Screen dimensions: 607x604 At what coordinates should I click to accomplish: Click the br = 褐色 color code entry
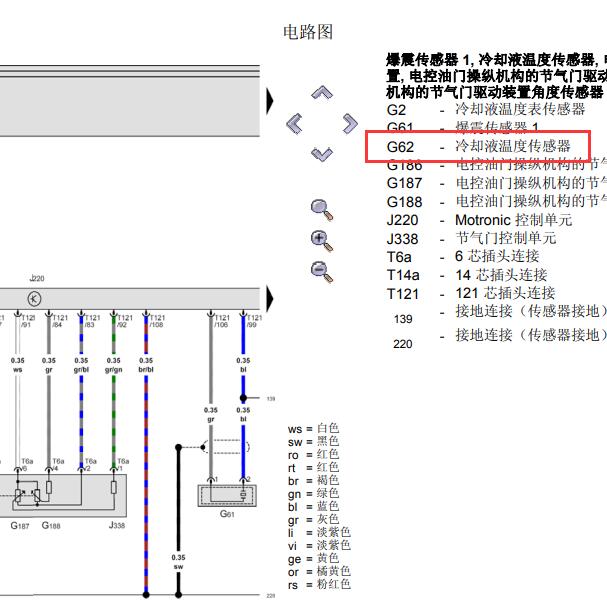(314, 480)
